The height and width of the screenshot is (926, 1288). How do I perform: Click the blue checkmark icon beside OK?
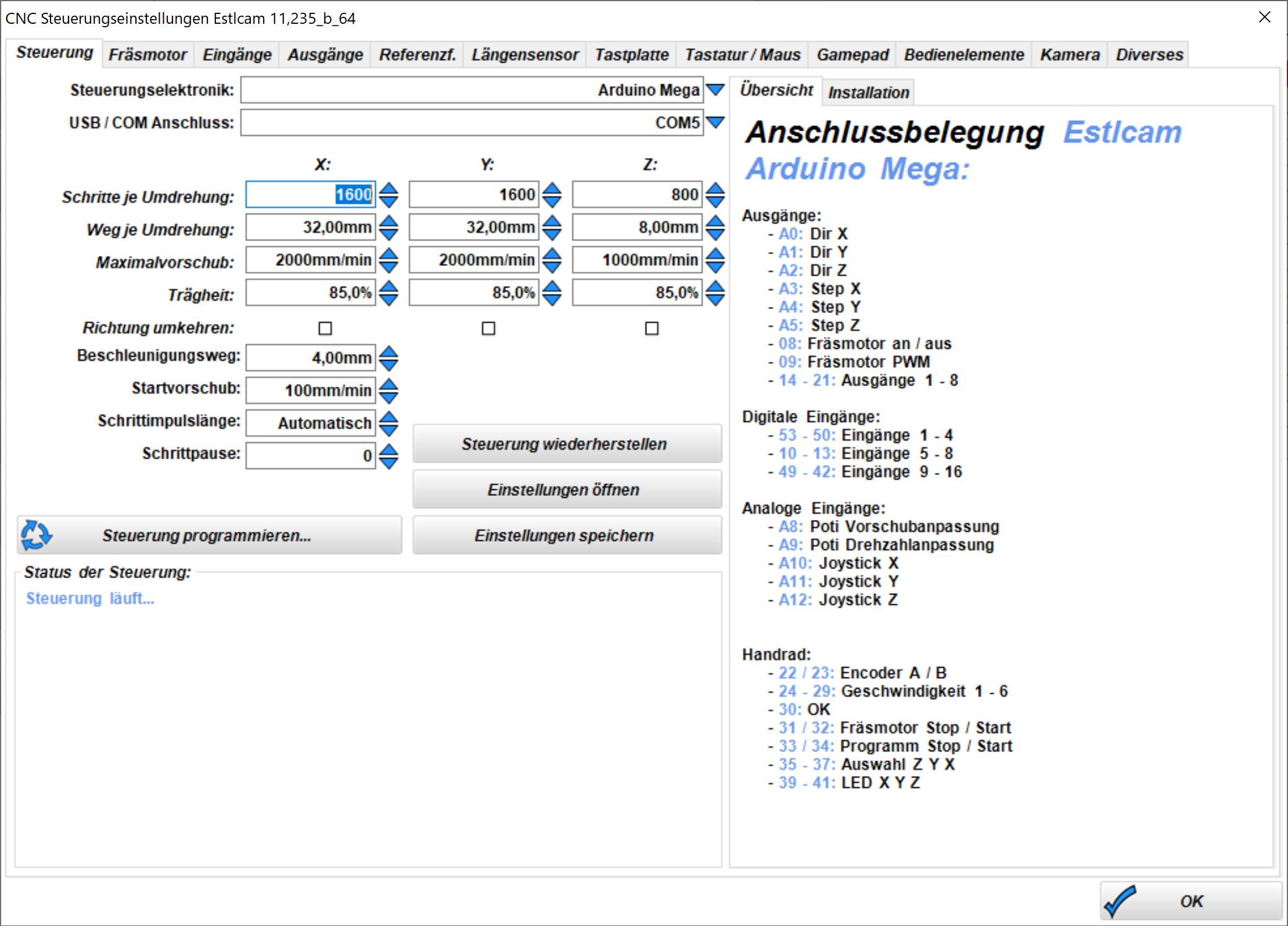coord(1120,901)
